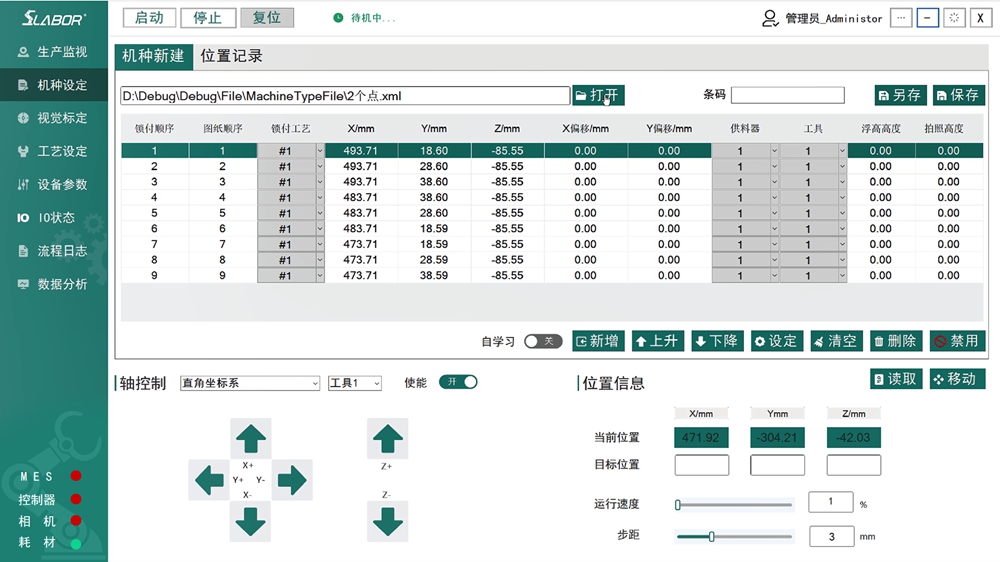Click the 目标位置 X/mm input box
Screen dimensions: 1000x562
(x=702, y=465)
